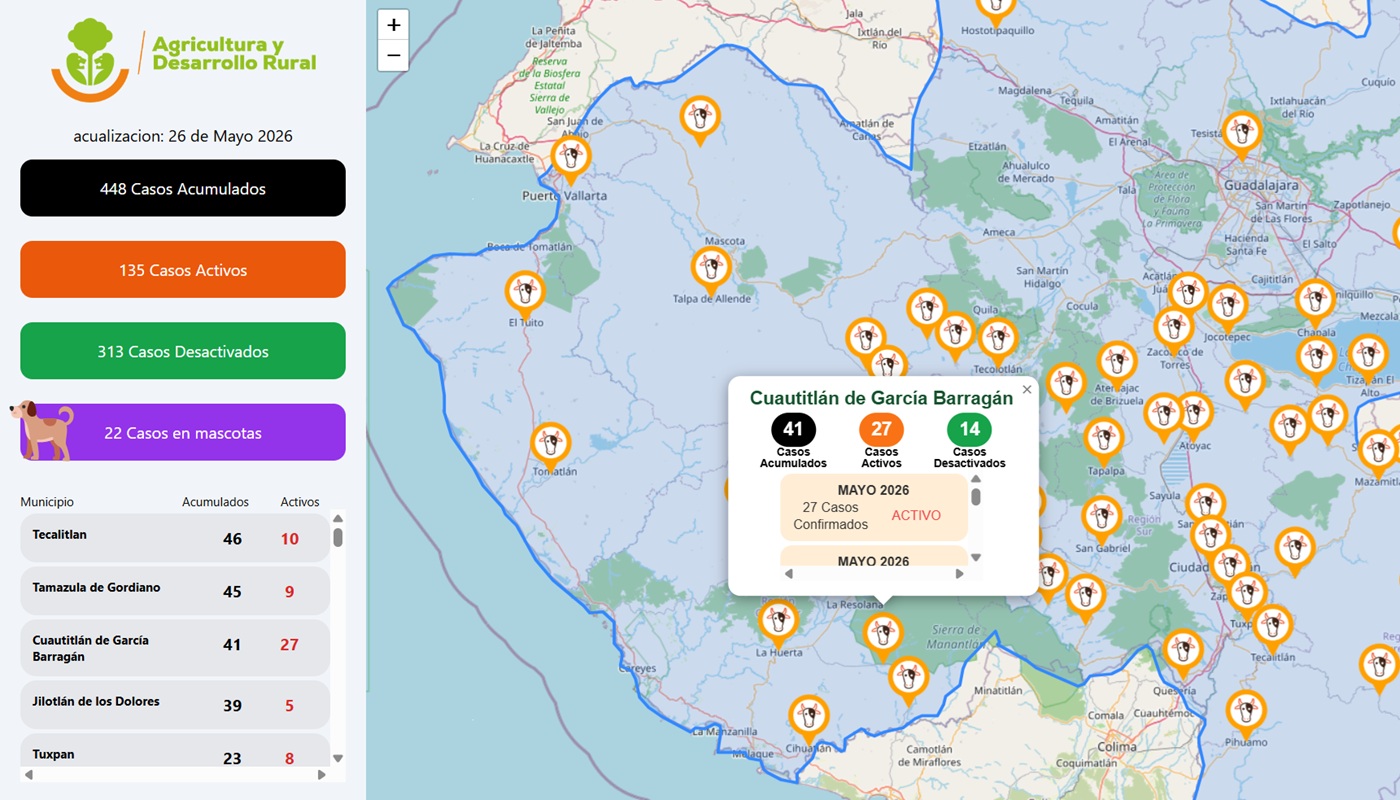This screenshot has height=800, width=1400.
Task: Click the Activos column header
Action: point(300,502)
